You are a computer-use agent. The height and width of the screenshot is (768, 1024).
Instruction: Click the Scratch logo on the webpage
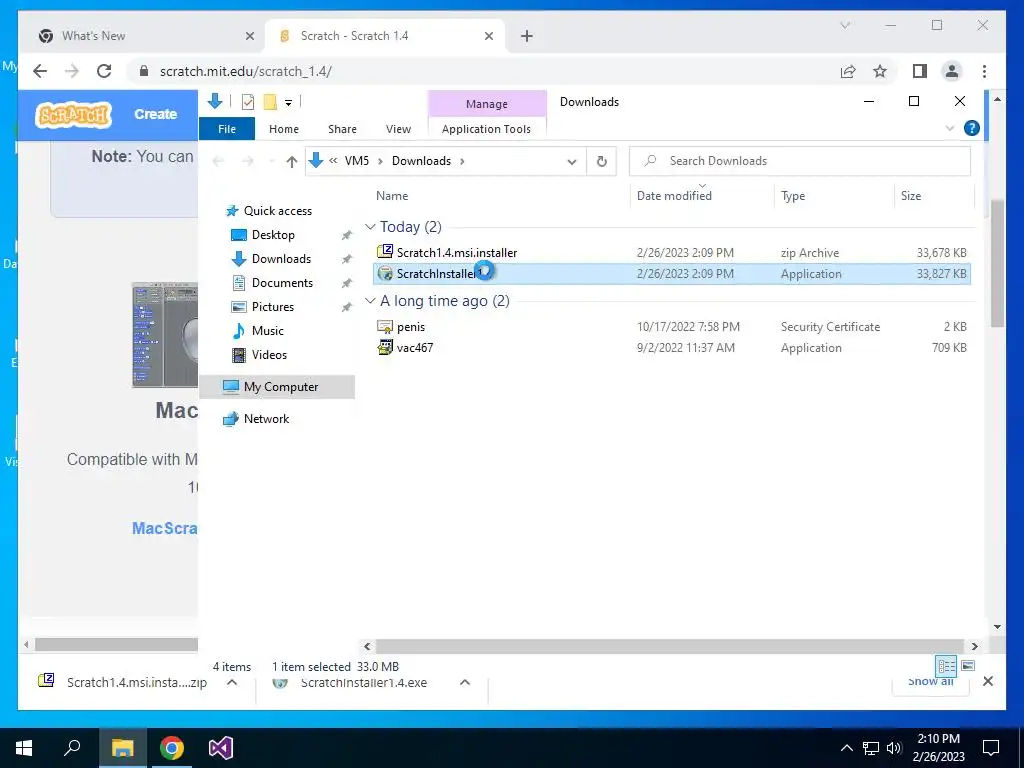click(x=73, y=115)
